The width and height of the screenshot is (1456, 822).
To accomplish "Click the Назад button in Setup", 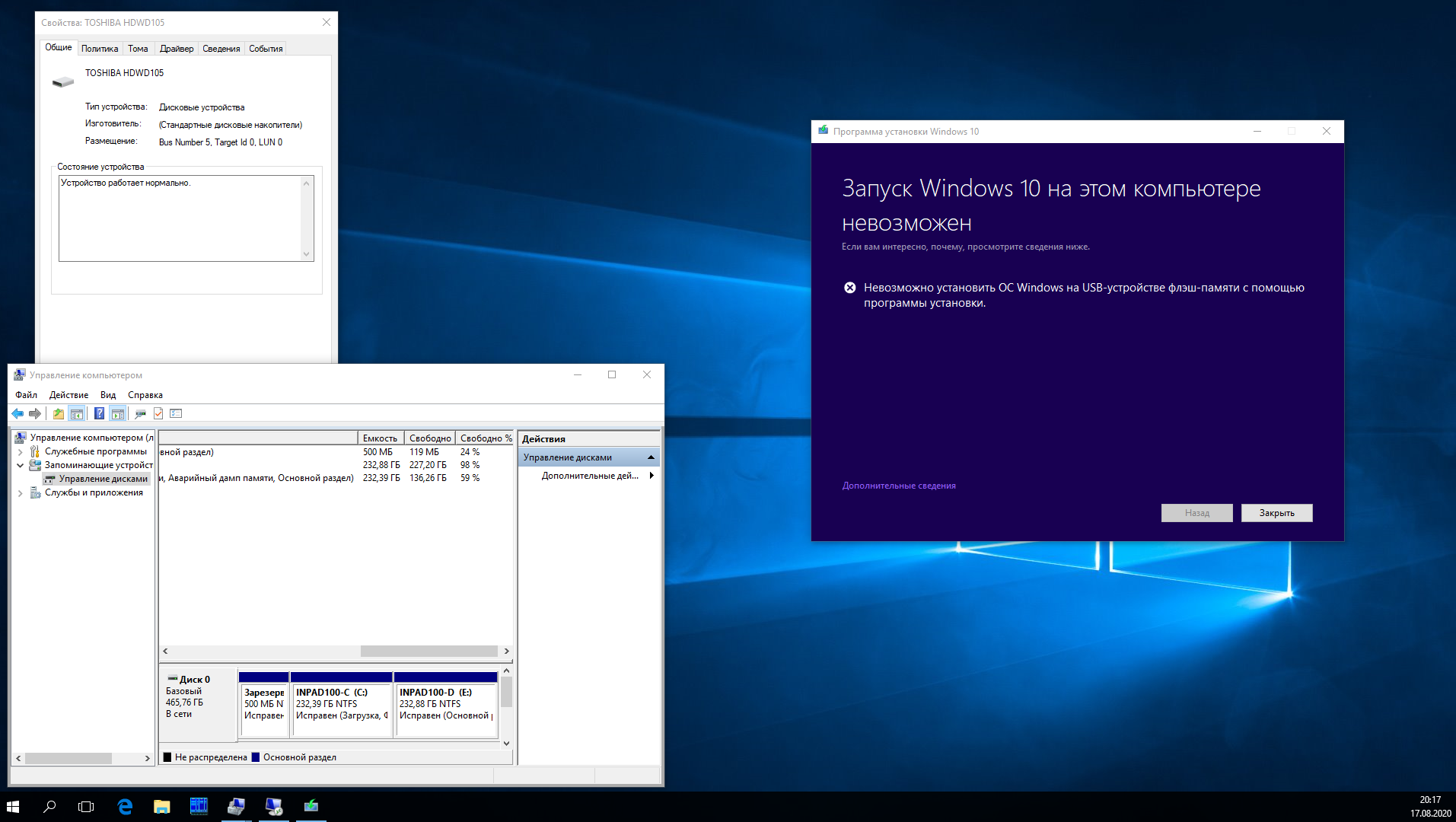I will (1196, 513).
